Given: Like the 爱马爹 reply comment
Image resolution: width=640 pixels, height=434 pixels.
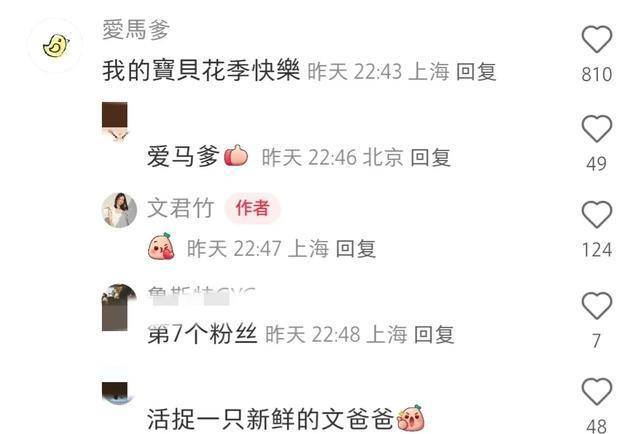Looking at the screenshot, I should (x=596, y=129).
